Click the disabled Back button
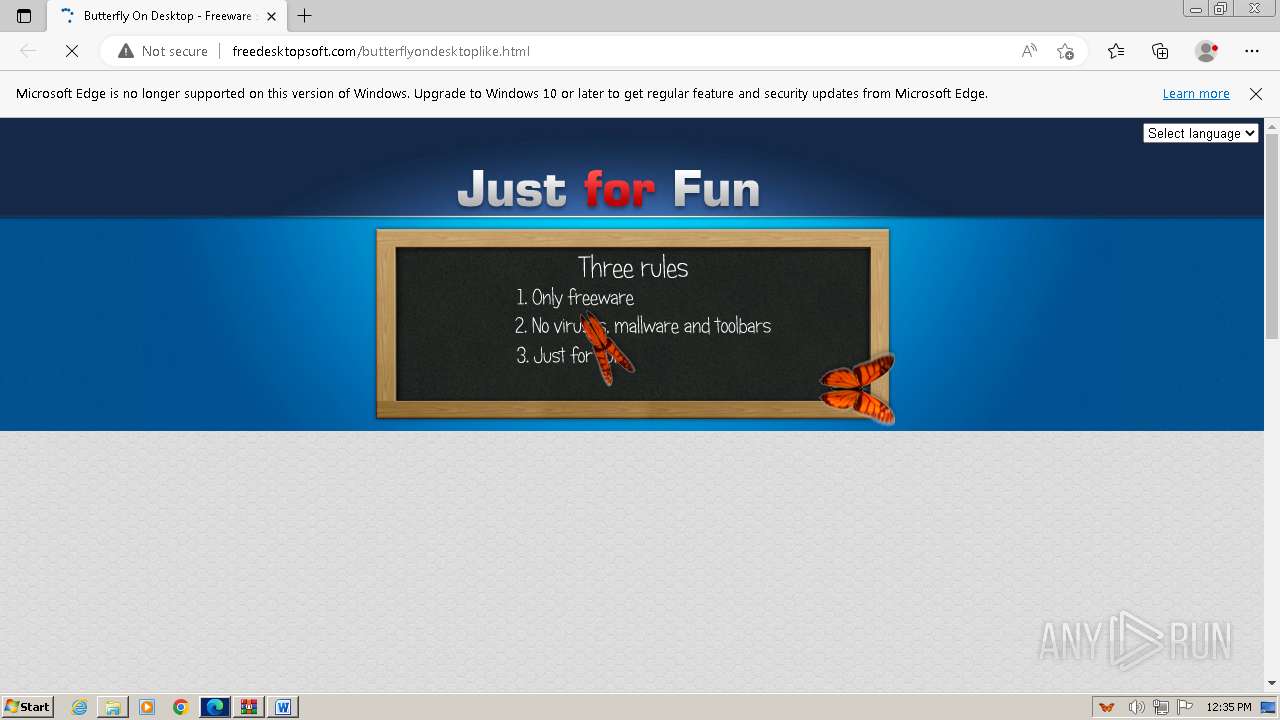Screen dimensions: 1280x720 click(x=28, y=51)
